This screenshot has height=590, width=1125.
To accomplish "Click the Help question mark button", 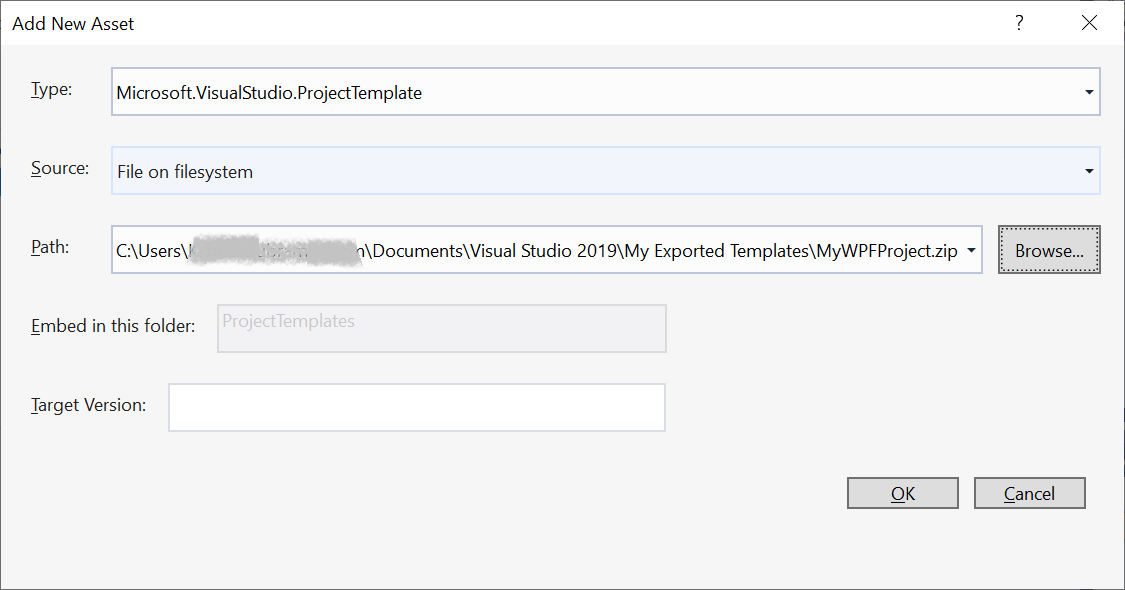I will point(1019,23).
